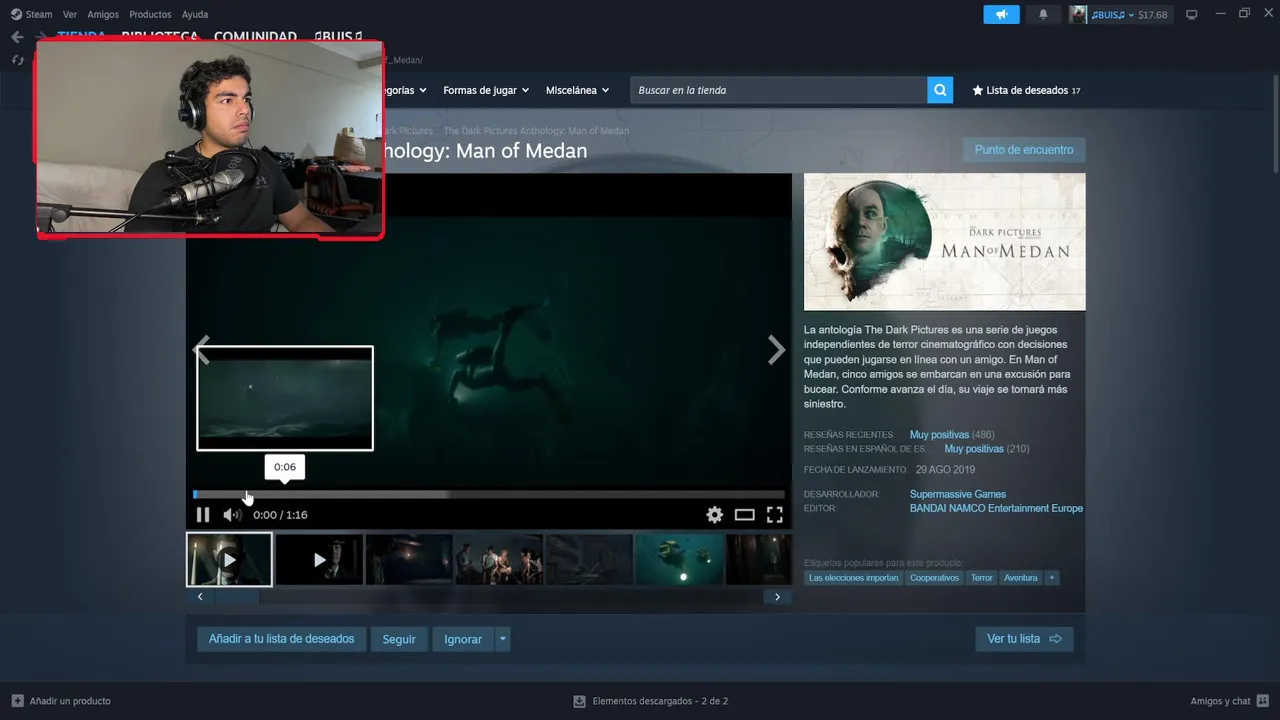Click the Big Picture mode monitor icon

[1192, 15]
